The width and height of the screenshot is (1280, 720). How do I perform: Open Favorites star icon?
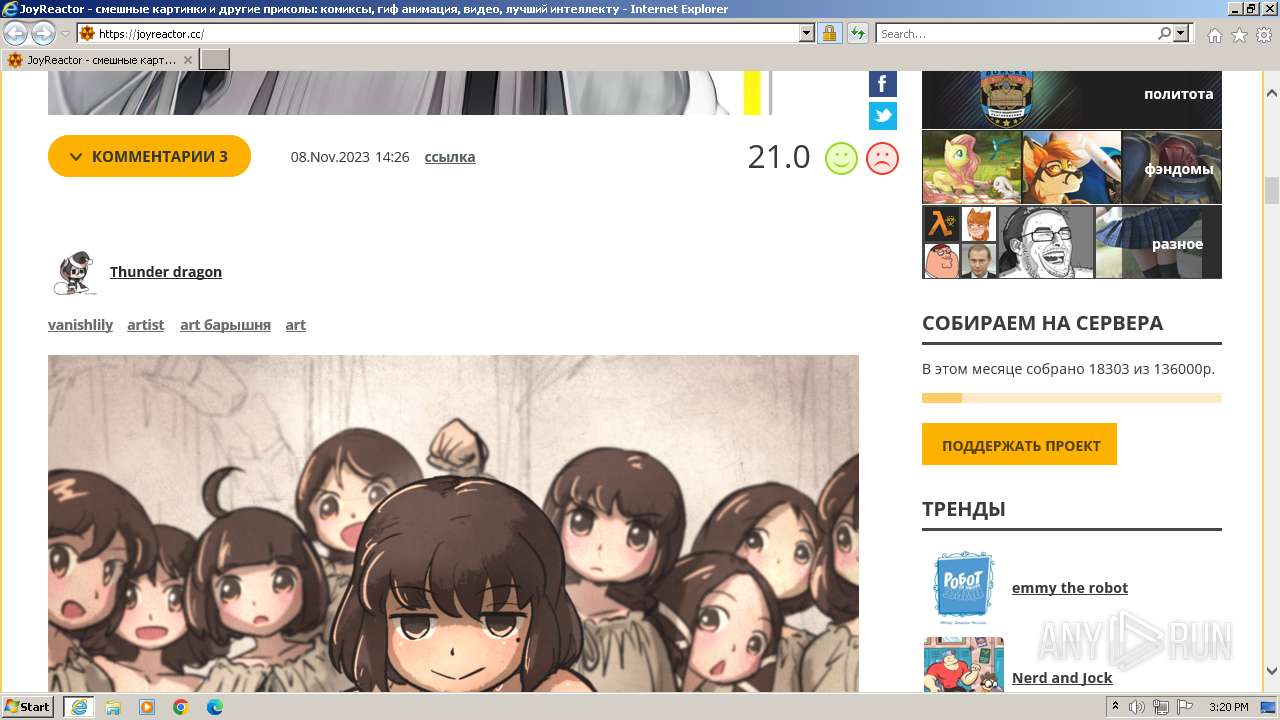tap(1239, 35)
